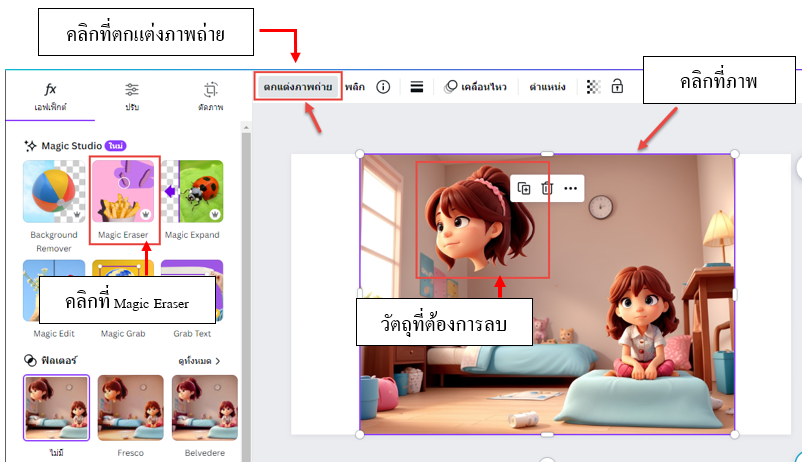Click the duplicate icon on floating toolbar
The image size is (808, 469).
click(524, 189)
